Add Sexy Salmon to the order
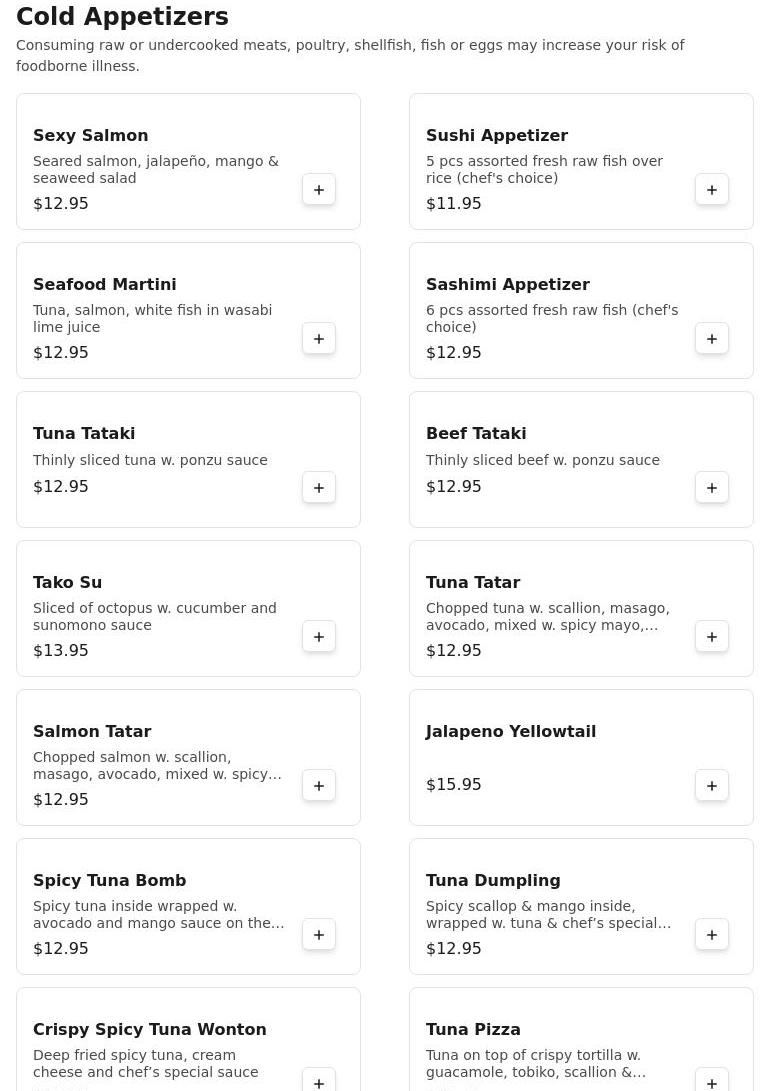 (319, 190)
